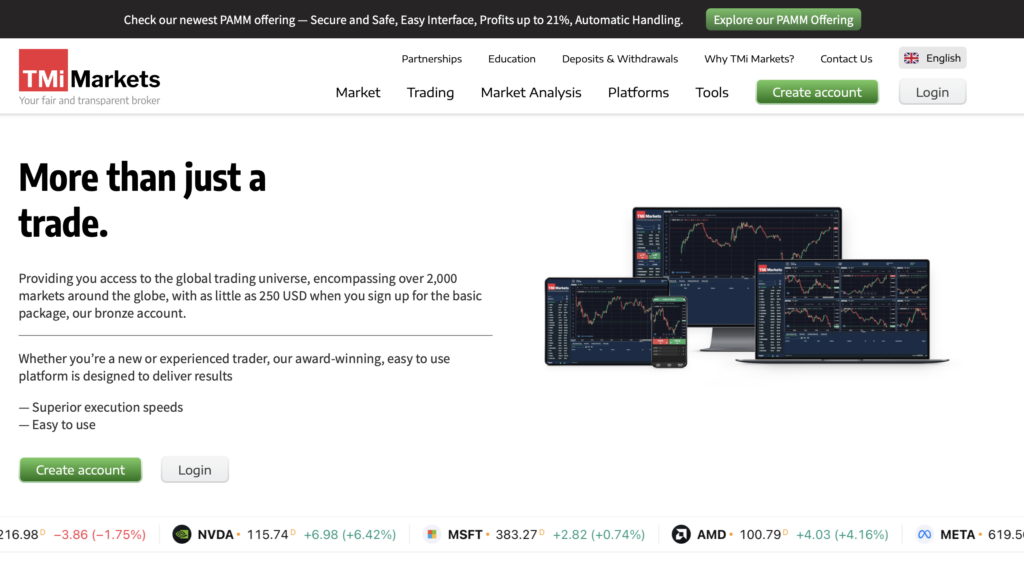Visit the Deposits & Withdrawals page

coord(619,59)
